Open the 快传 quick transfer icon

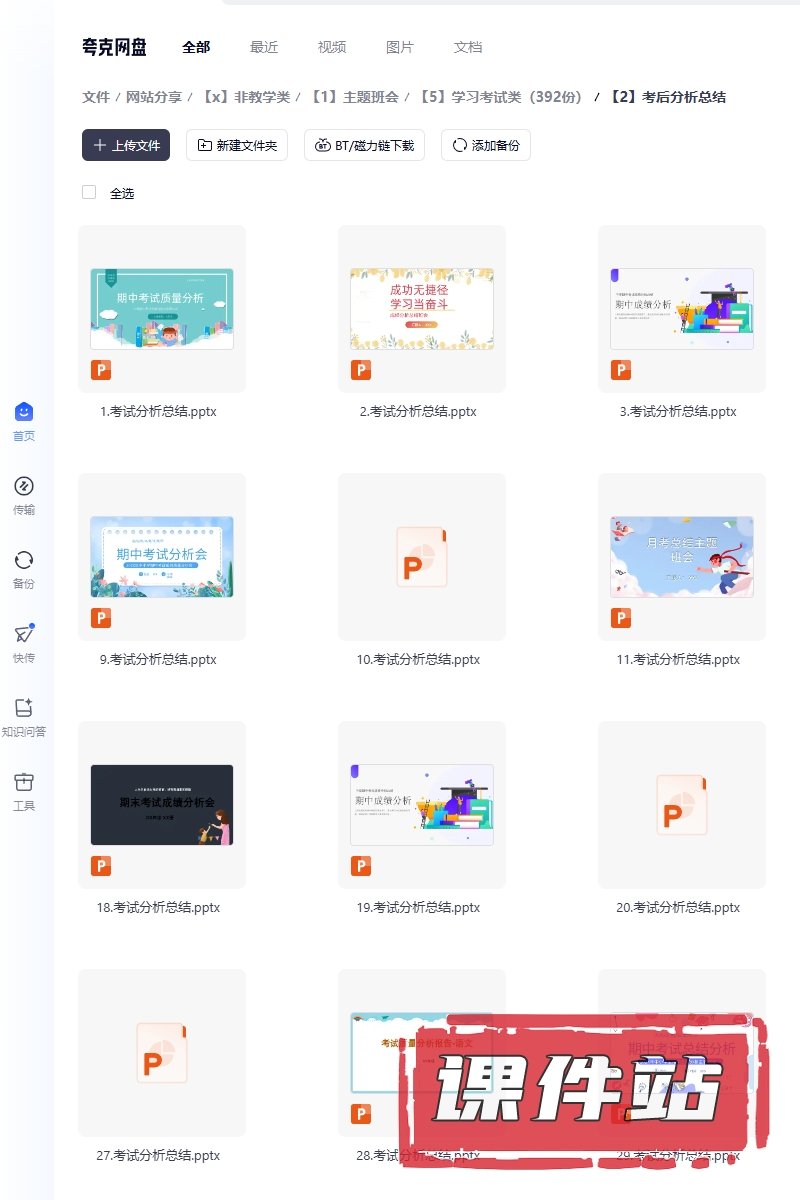coord(24,634)
